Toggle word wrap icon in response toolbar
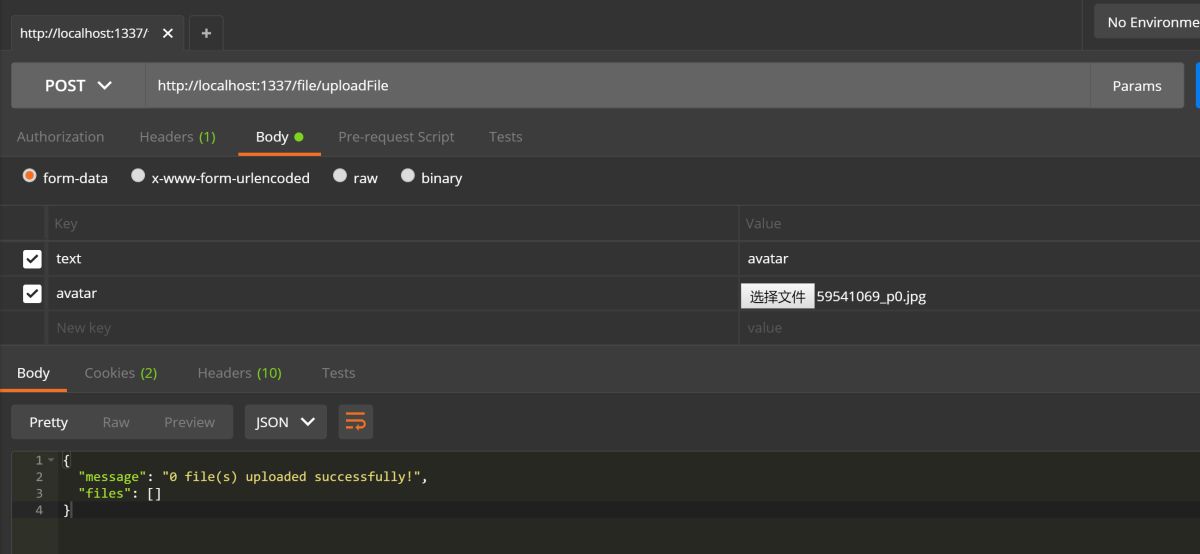Image resolution: width=1200 pixels, height=554 pixels. 356,422
